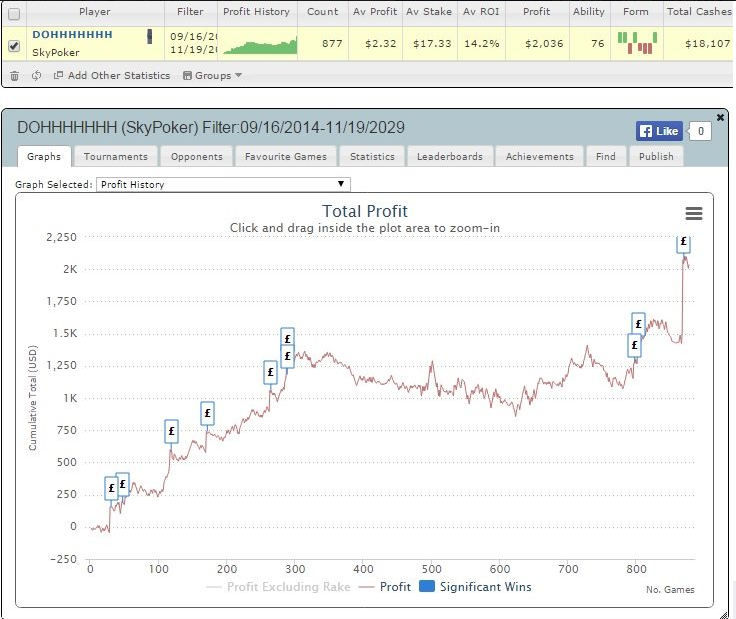
Task: Click the topmost £ significant win marker
Action: 683,243
